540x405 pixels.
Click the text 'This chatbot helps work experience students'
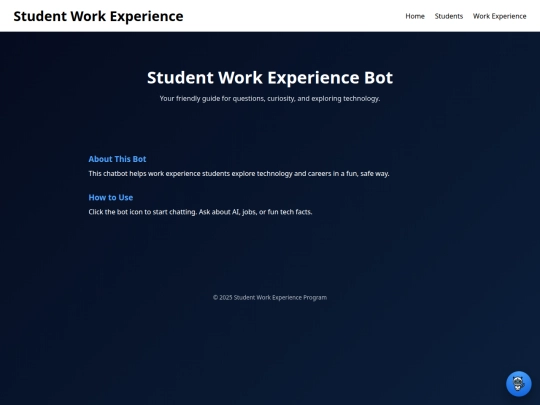coord(159,174)
